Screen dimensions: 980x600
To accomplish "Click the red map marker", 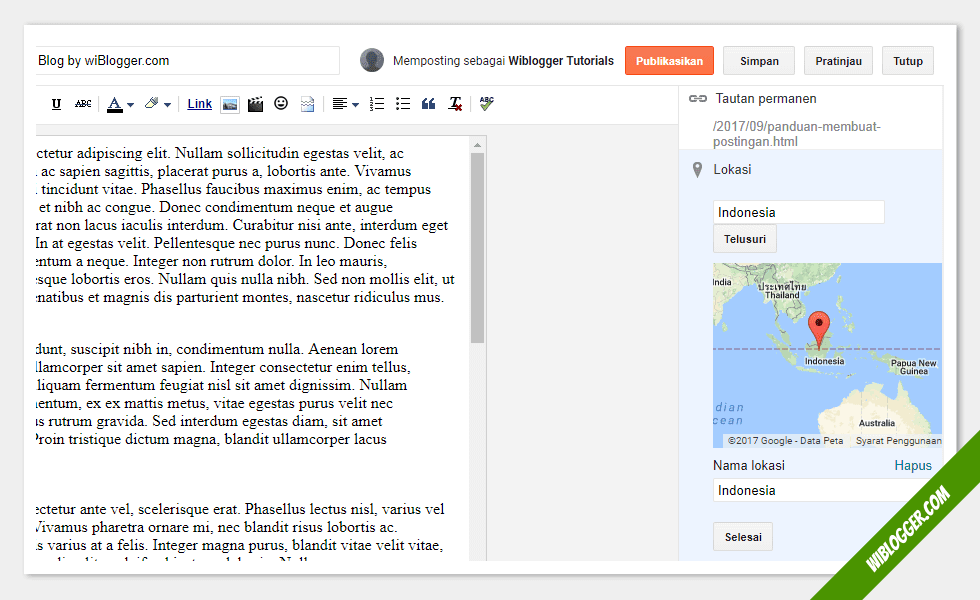I will coord(819,328).
